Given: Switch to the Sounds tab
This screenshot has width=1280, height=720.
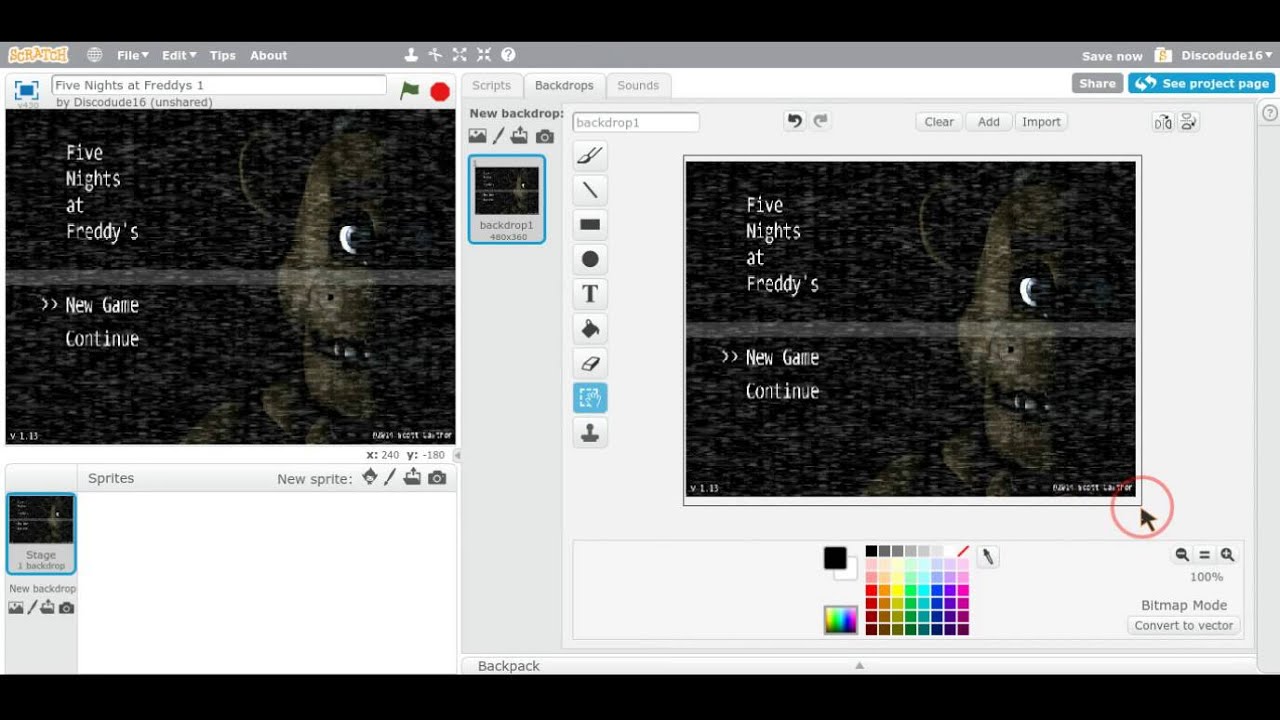Looking at the screenshot, I should (x=638, y=86).
